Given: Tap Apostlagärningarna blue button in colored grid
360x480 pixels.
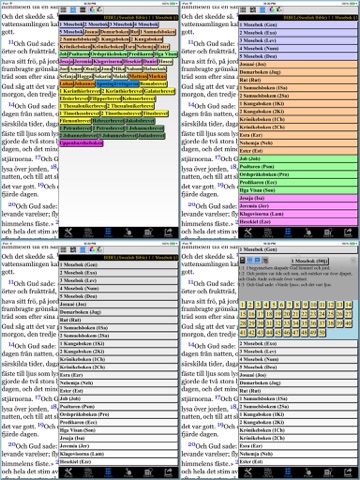Looking at the screenshot, I should [x=118, y=84].
